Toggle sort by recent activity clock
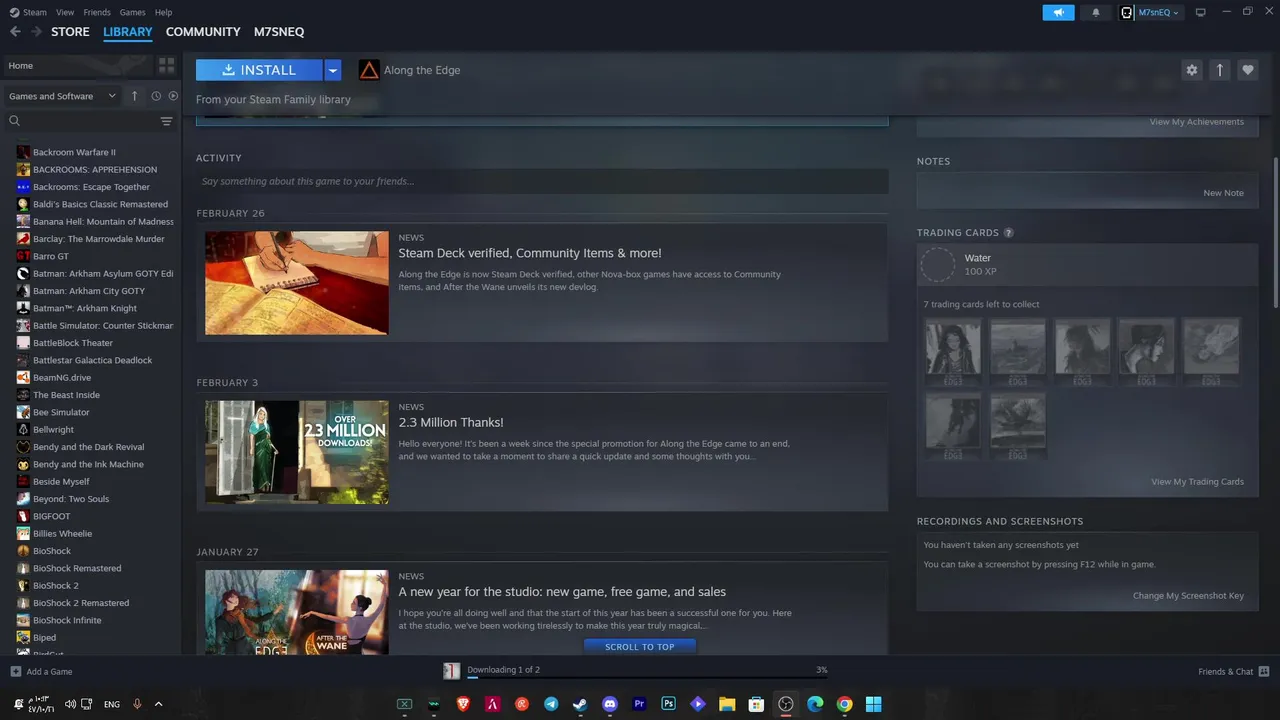This screenshot has height=720, width=1280. click(156, 96)
